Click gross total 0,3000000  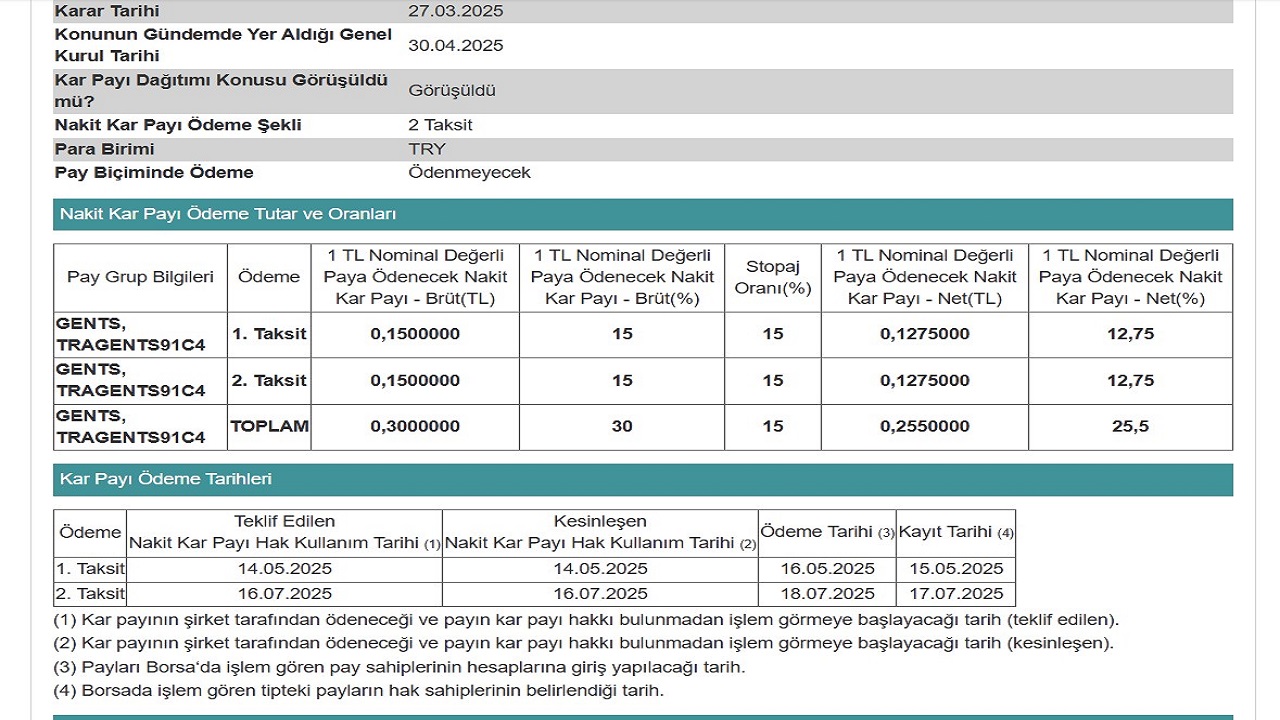point(415,426)
